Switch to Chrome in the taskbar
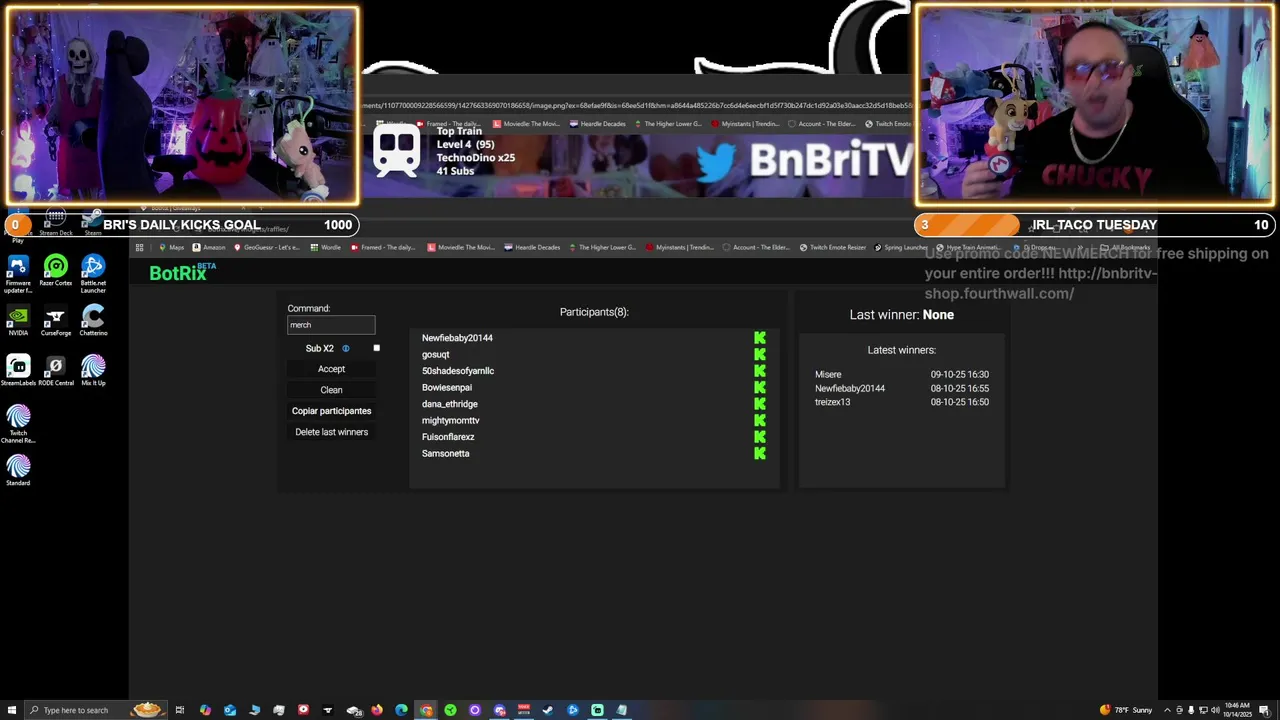1280x720 pixels. tap(426, 710)
